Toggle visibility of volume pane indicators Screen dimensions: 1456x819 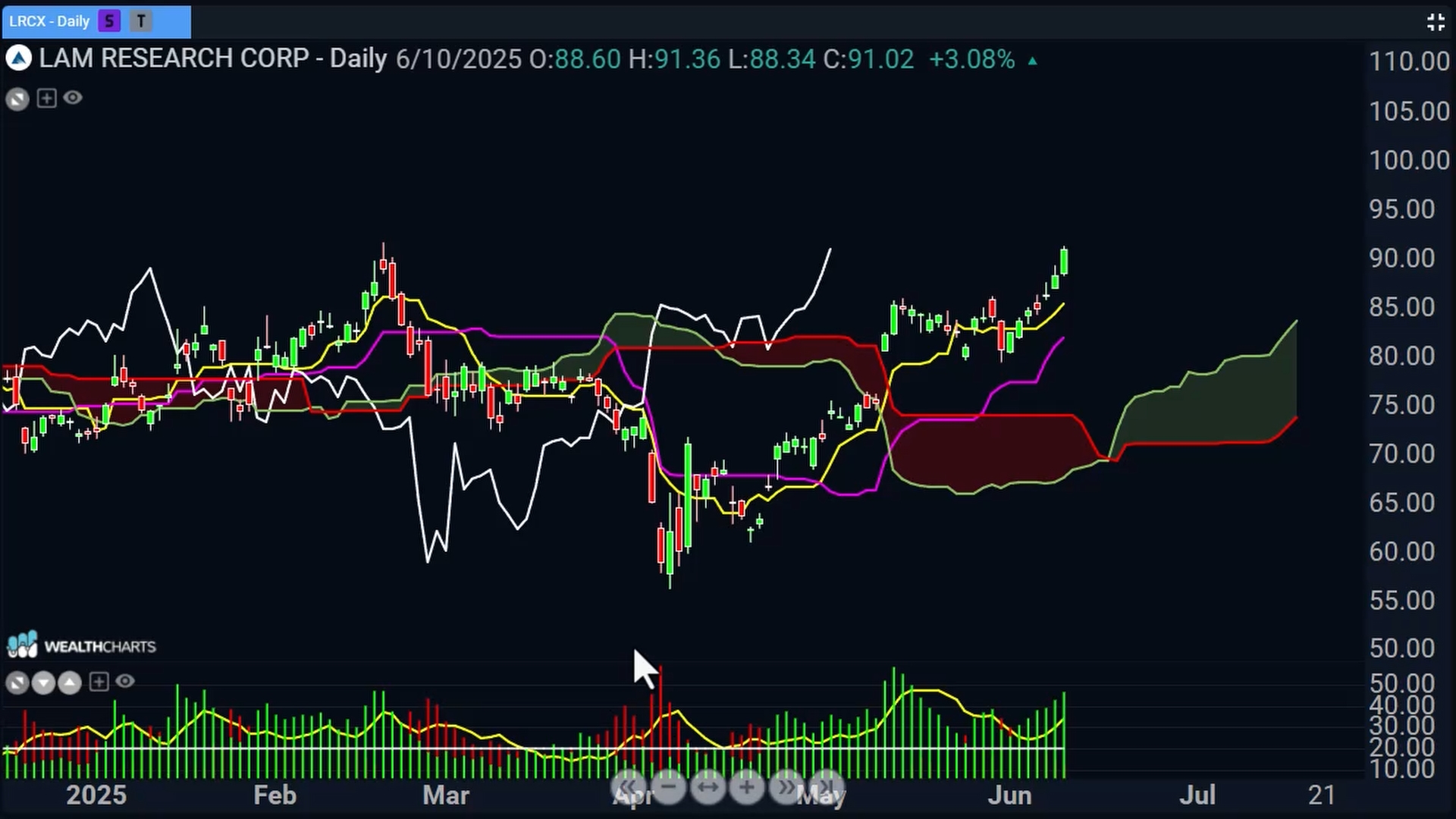[125, 681]
